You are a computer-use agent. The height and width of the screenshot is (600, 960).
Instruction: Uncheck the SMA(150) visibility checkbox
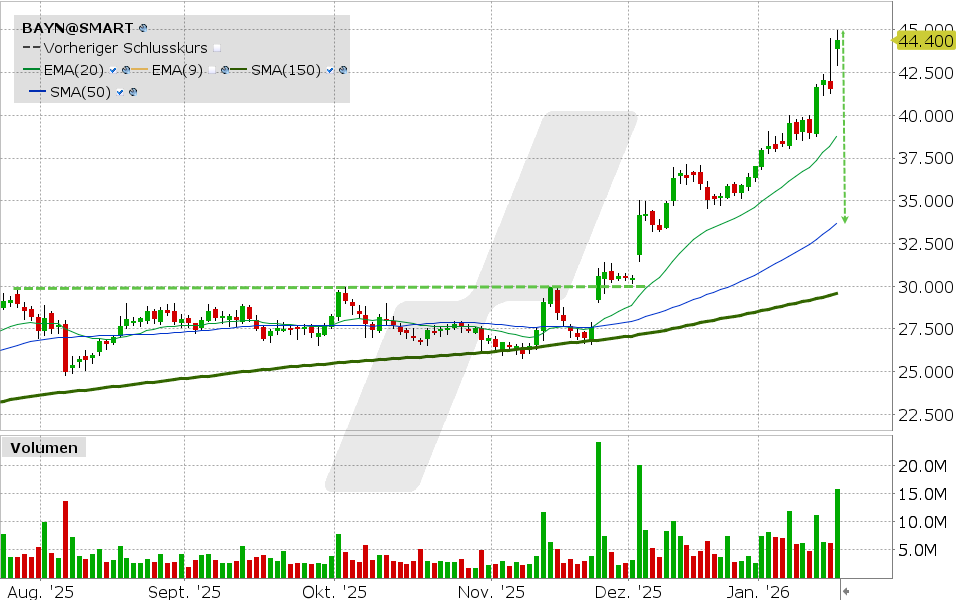click(x=329, y=69)
